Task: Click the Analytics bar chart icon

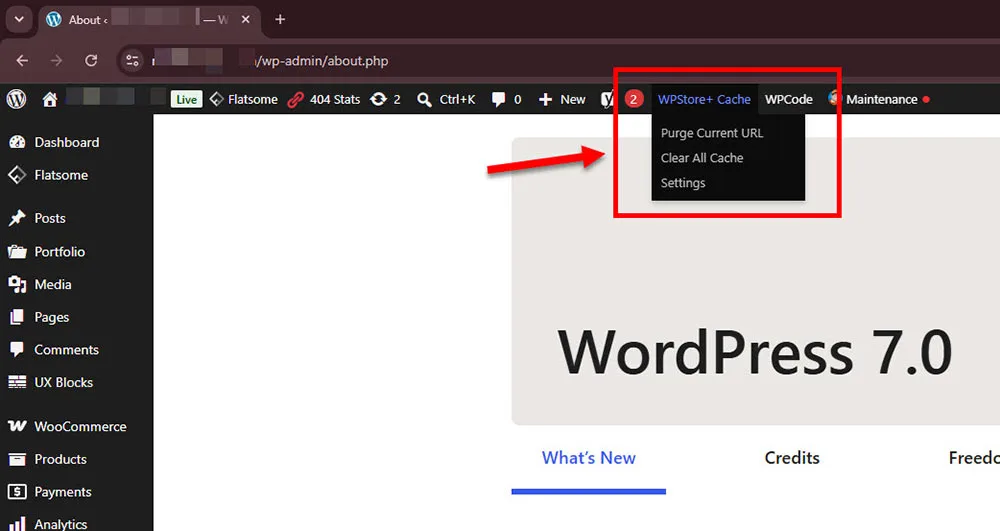Action: (17, 523)
